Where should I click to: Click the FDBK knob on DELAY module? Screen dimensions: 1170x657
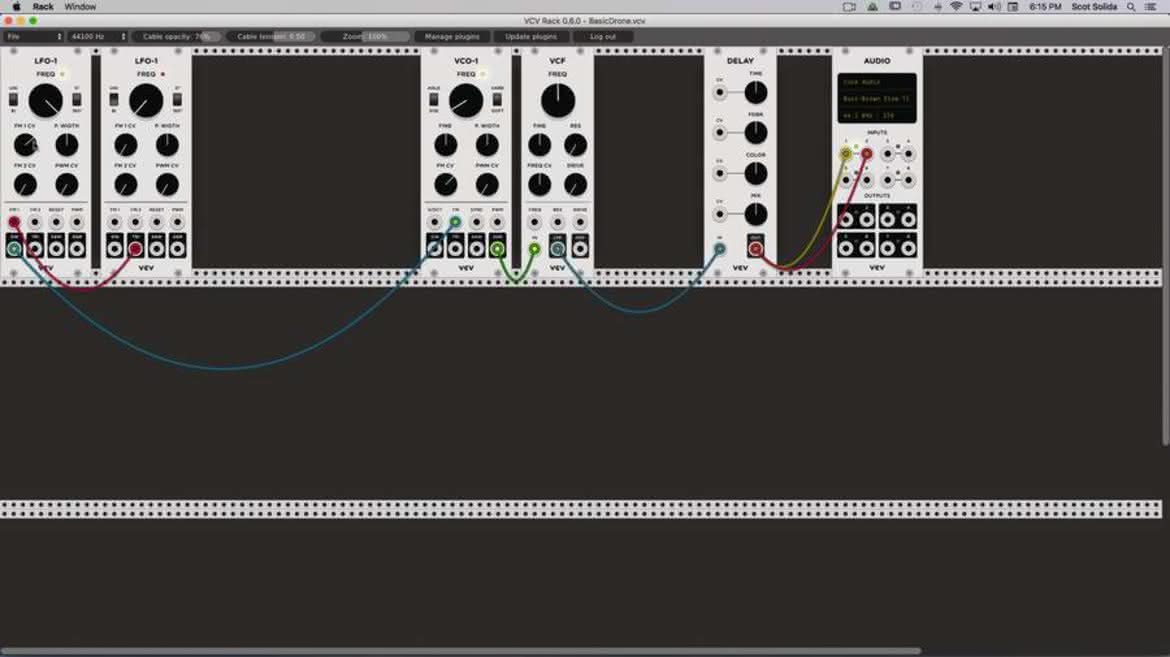pos(756,133)
